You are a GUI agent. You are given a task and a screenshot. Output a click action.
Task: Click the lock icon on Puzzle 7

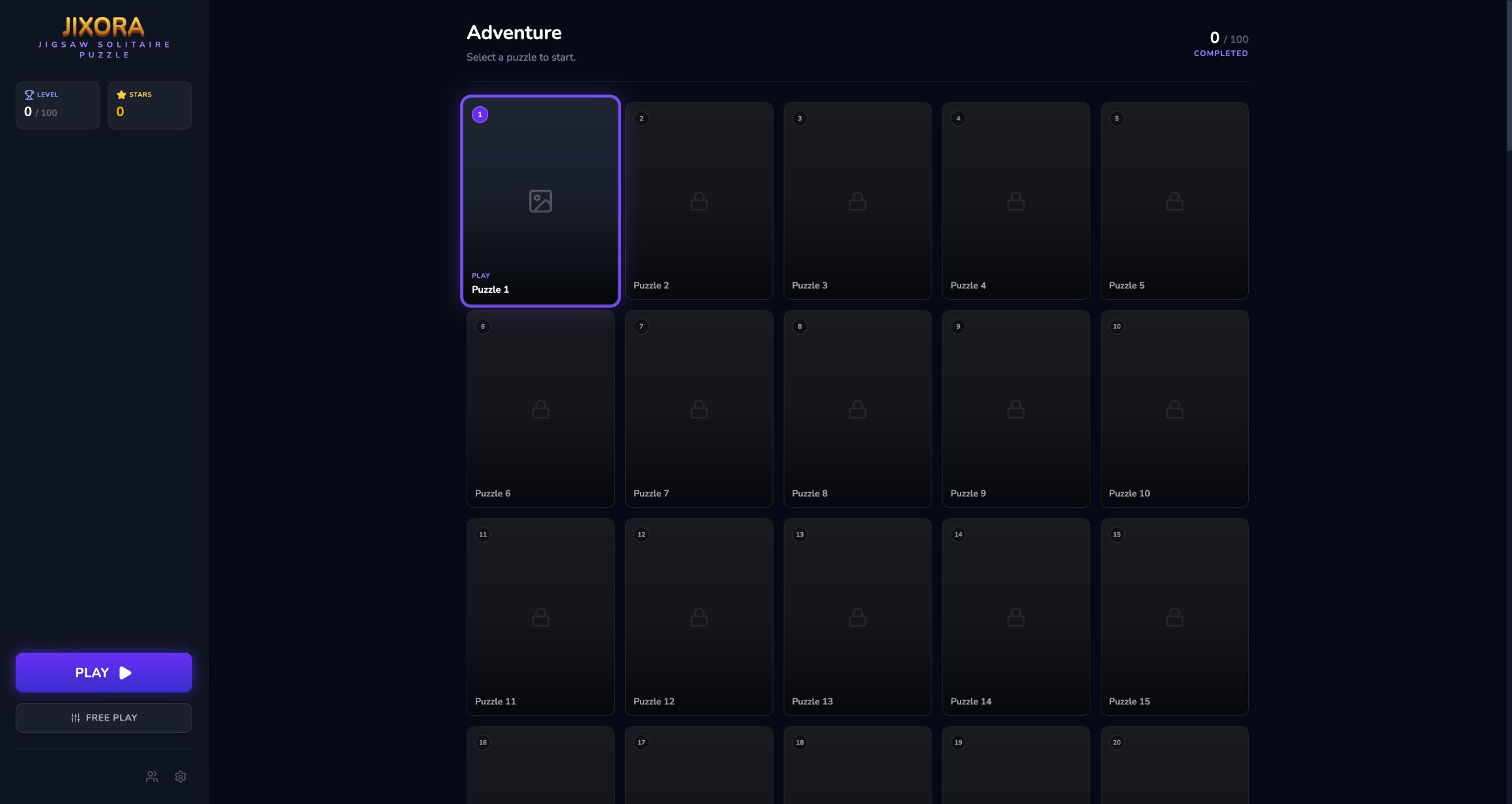(699, 409)
